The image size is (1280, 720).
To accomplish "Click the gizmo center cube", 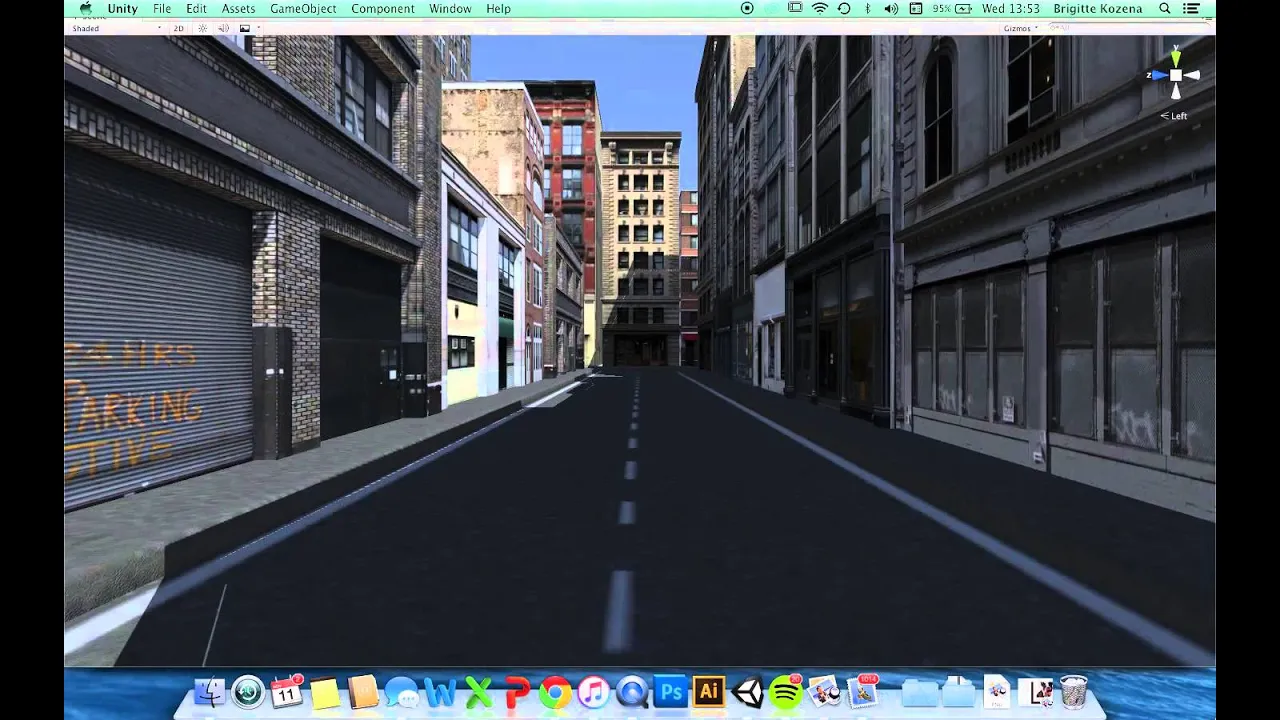I will (1176, 75).
